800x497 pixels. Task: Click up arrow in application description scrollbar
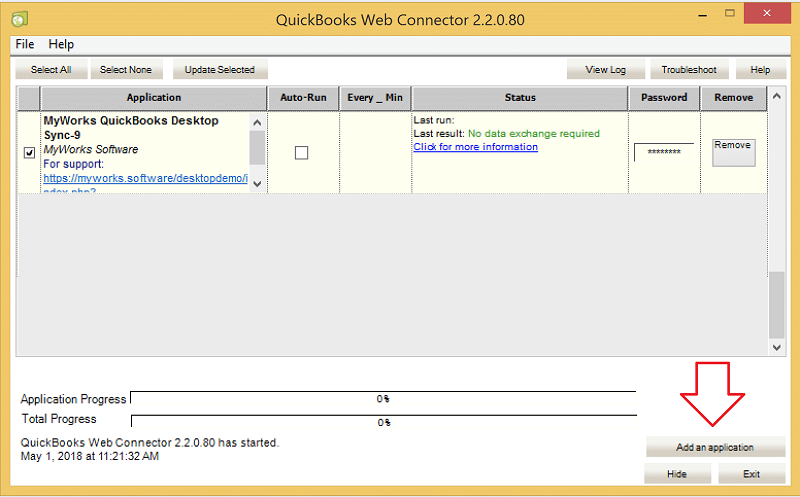tap(257, 122)
